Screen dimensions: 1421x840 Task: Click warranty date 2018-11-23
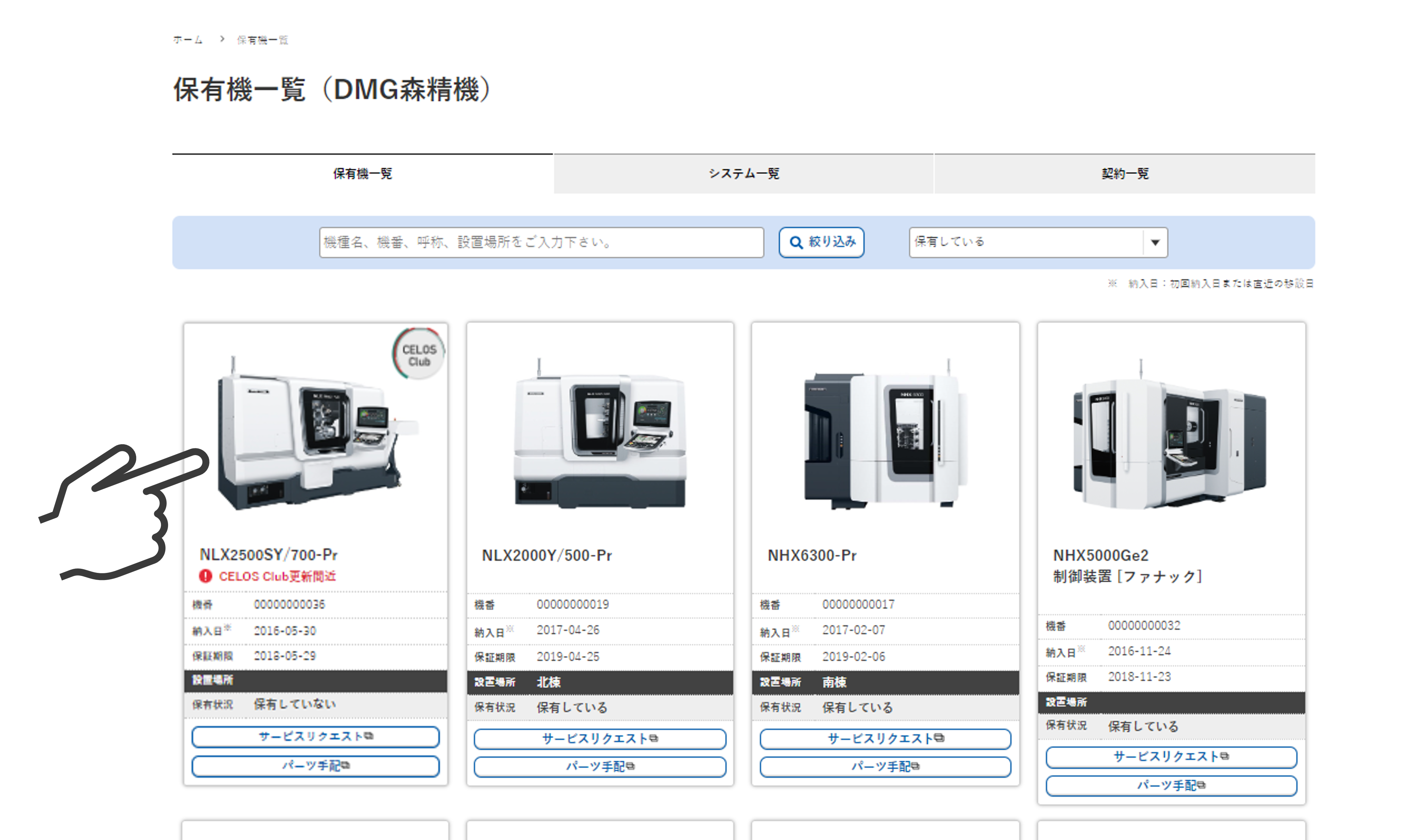pos(1139,677)
